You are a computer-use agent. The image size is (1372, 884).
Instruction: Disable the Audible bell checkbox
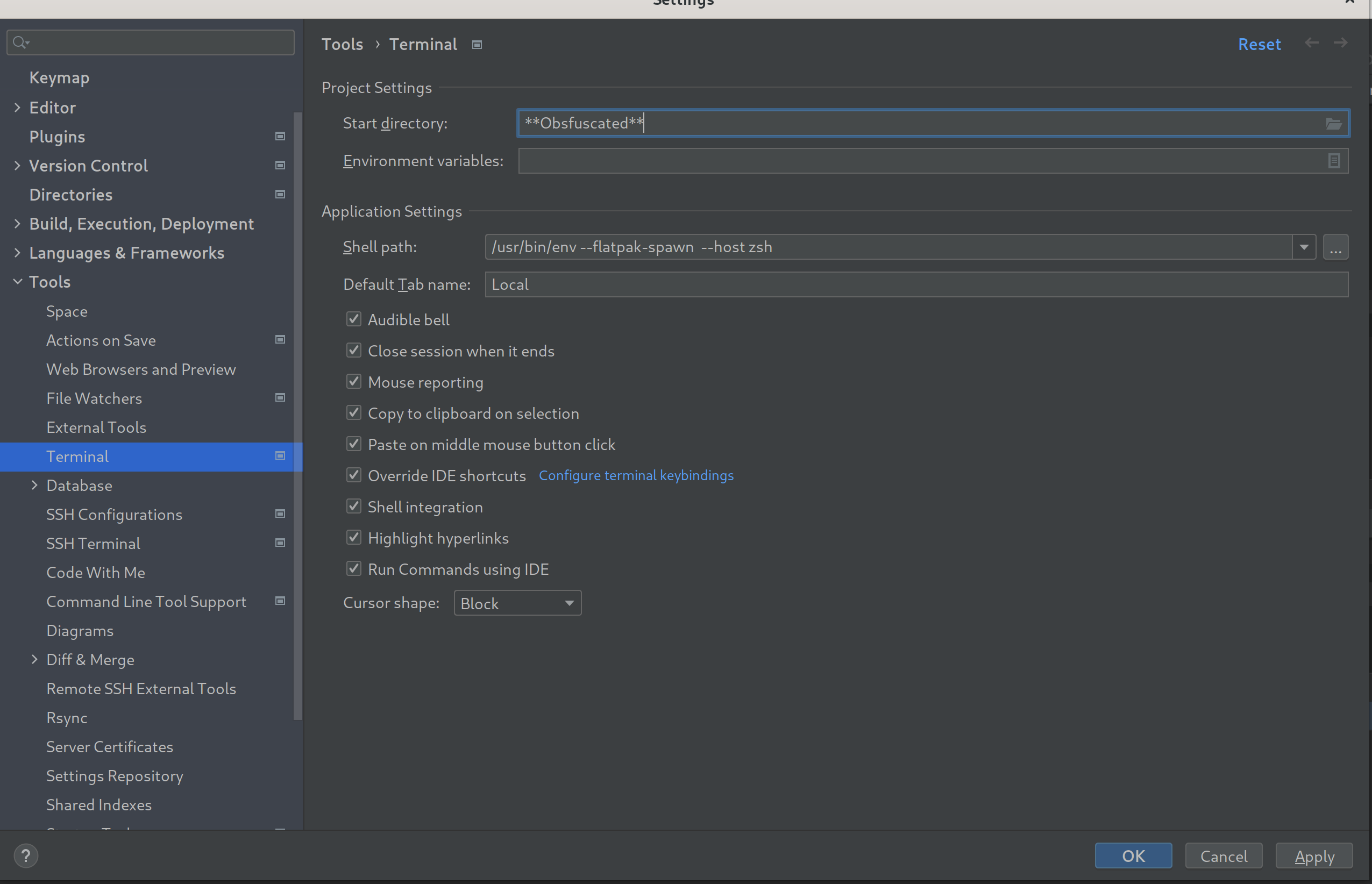tap(353, 319)
